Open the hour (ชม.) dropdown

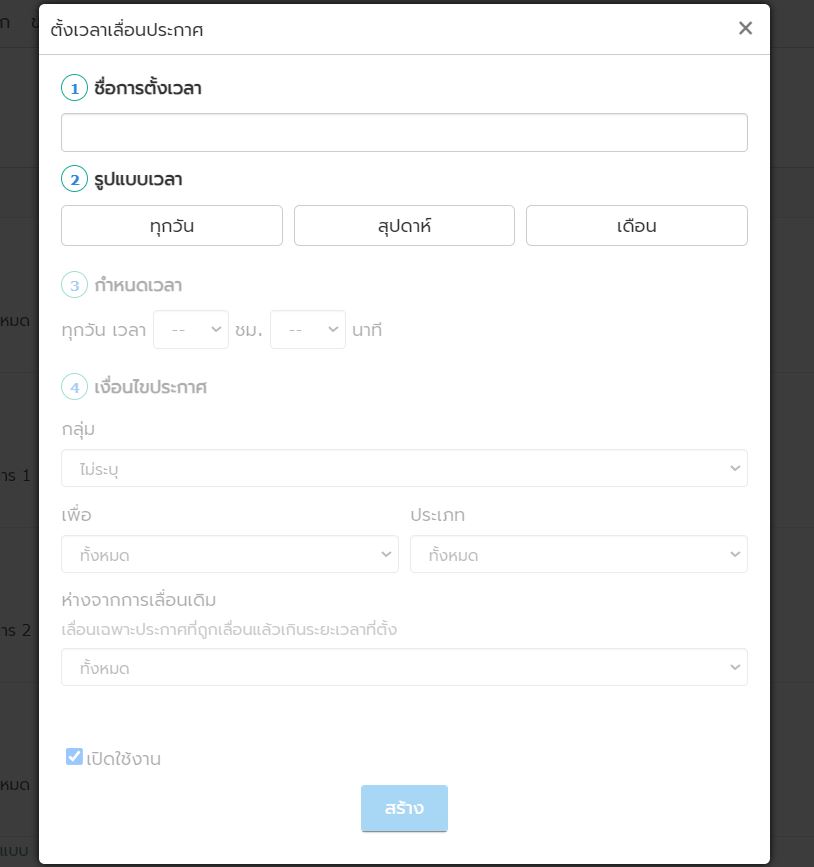click(x=191, y=330)
